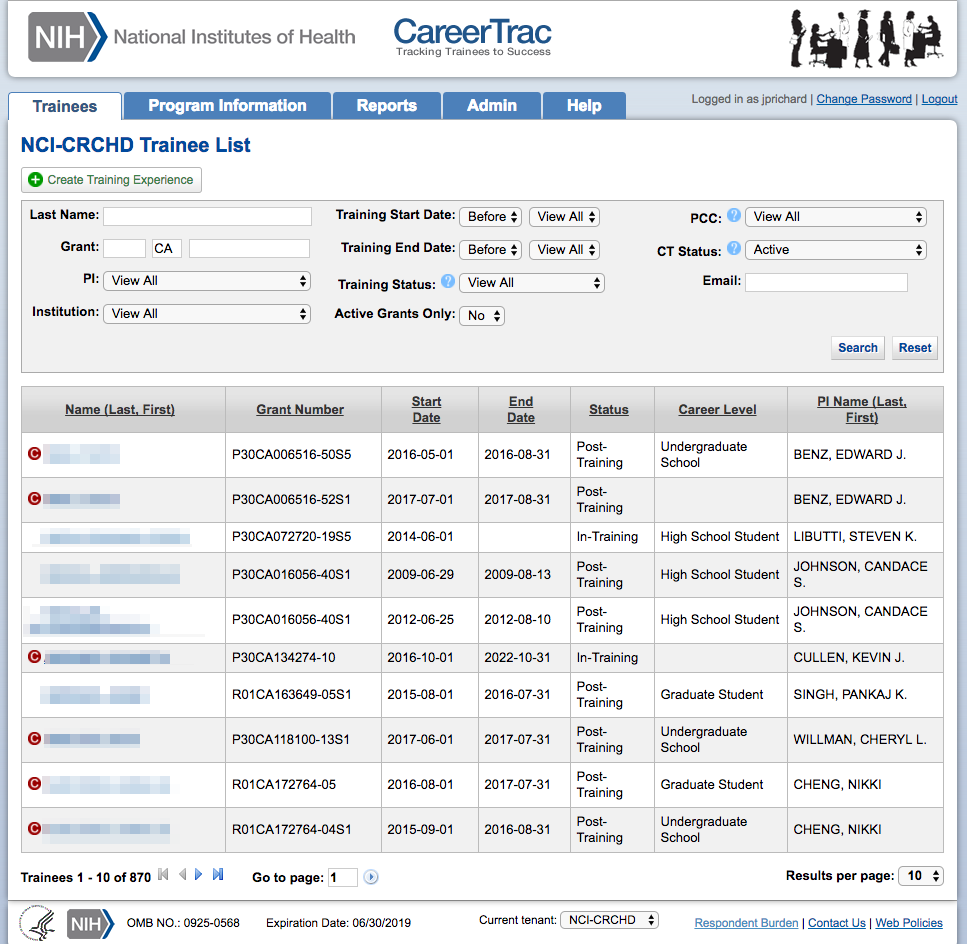Viewport: 967px width, 944px height.
Task: Click the red C icon in R01CA172764-05 row
Action: 35,783
